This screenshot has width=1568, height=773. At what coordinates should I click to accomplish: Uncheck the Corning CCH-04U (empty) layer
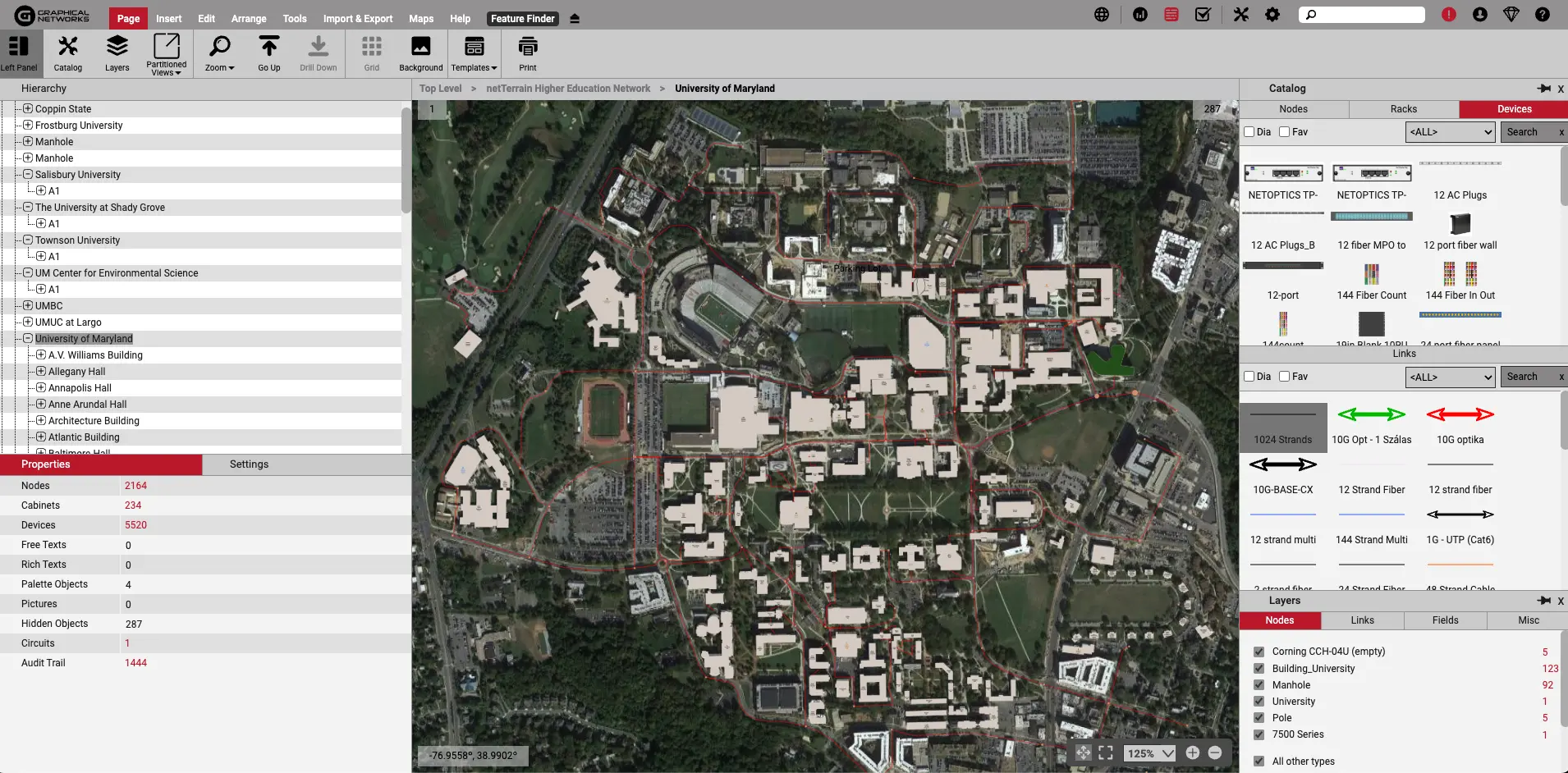[x=1259, y=652]
